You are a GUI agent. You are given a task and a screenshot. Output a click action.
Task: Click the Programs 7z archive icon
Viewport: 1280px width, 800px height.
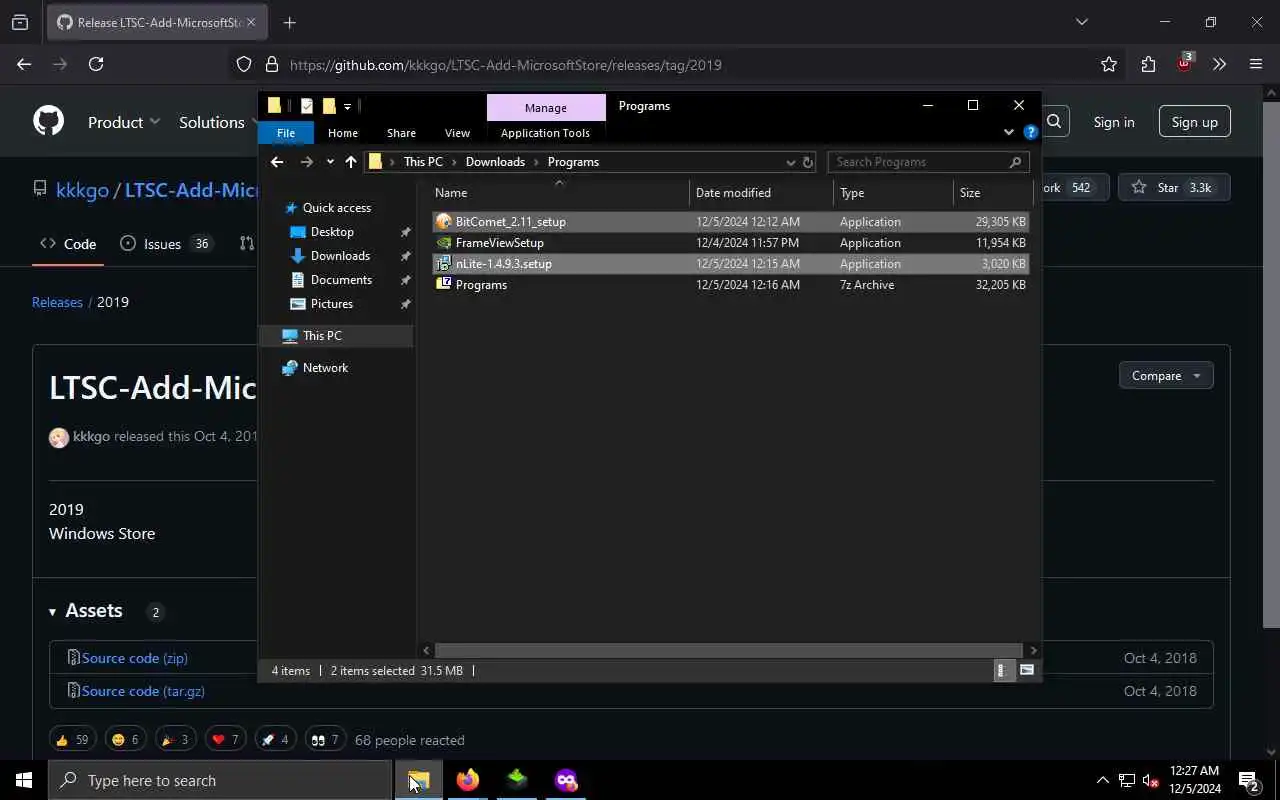(x=444, y=284)
